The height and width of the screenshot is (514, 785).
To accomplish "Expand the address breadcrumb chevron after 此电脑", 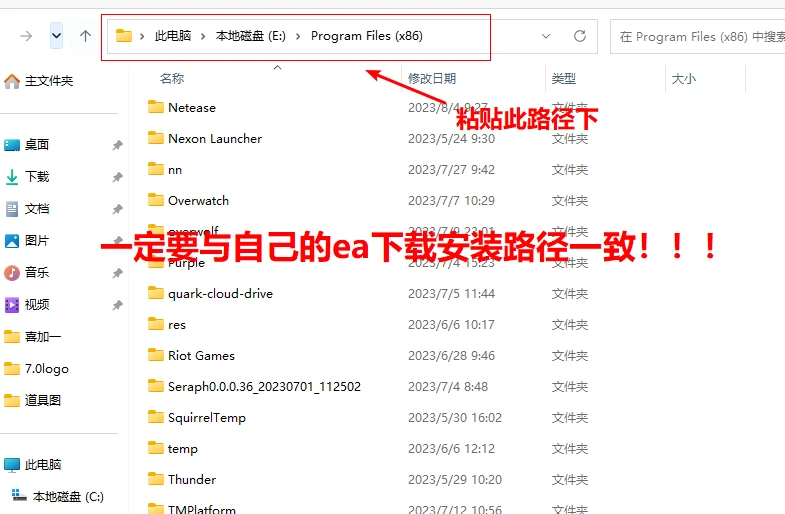I will 203,36.
